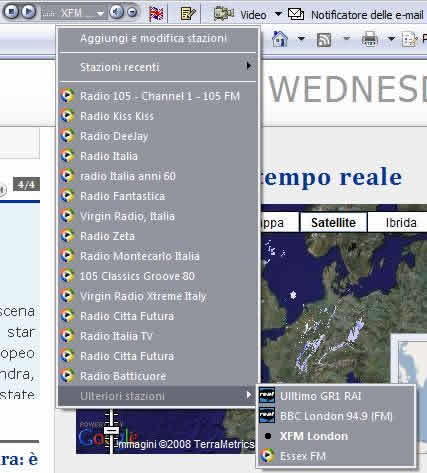
Task: Click tempo reale headline link
Action: pyautogui.click(x=333, y=177)
